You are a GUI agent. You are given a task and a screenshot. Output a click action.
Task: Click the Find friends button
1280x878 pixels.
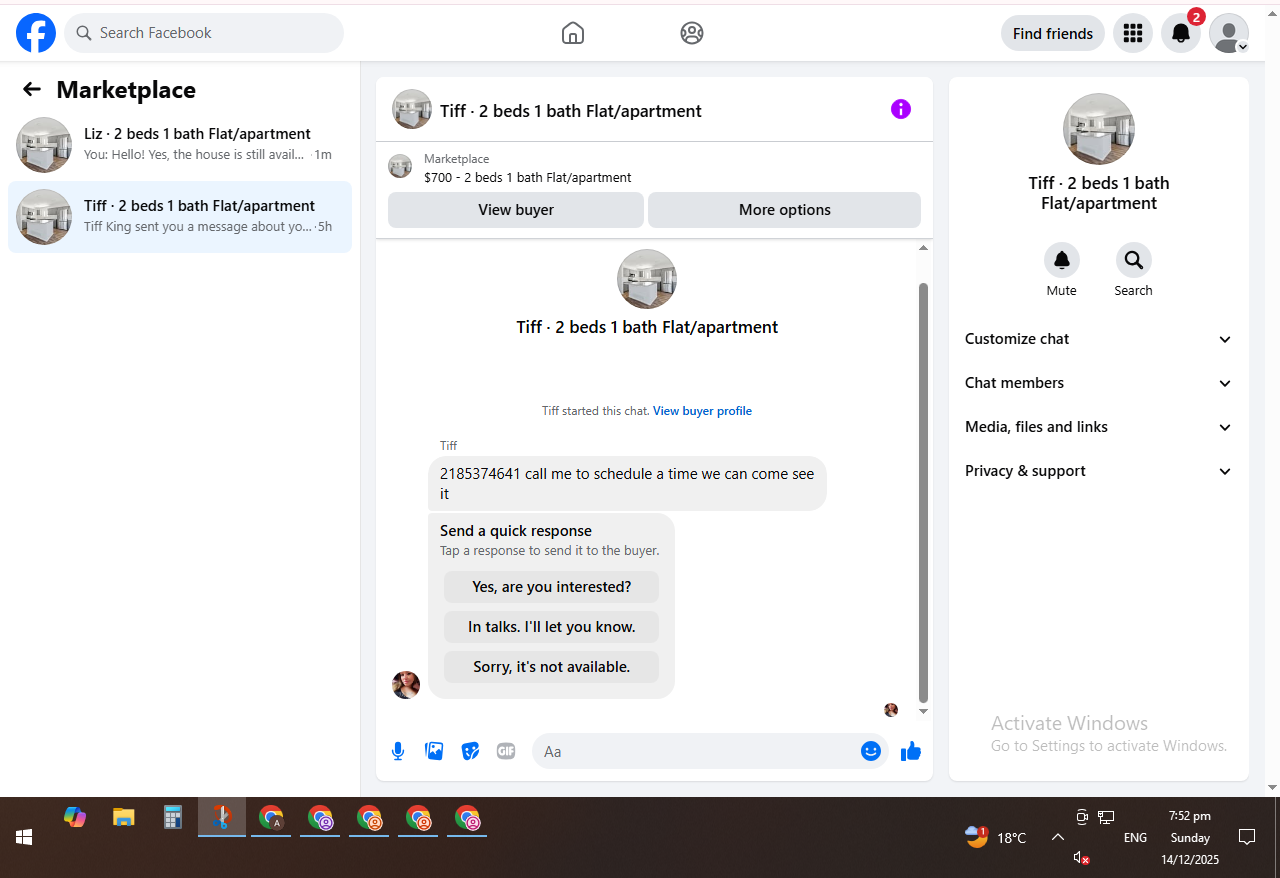click(x=1053, y=33)
